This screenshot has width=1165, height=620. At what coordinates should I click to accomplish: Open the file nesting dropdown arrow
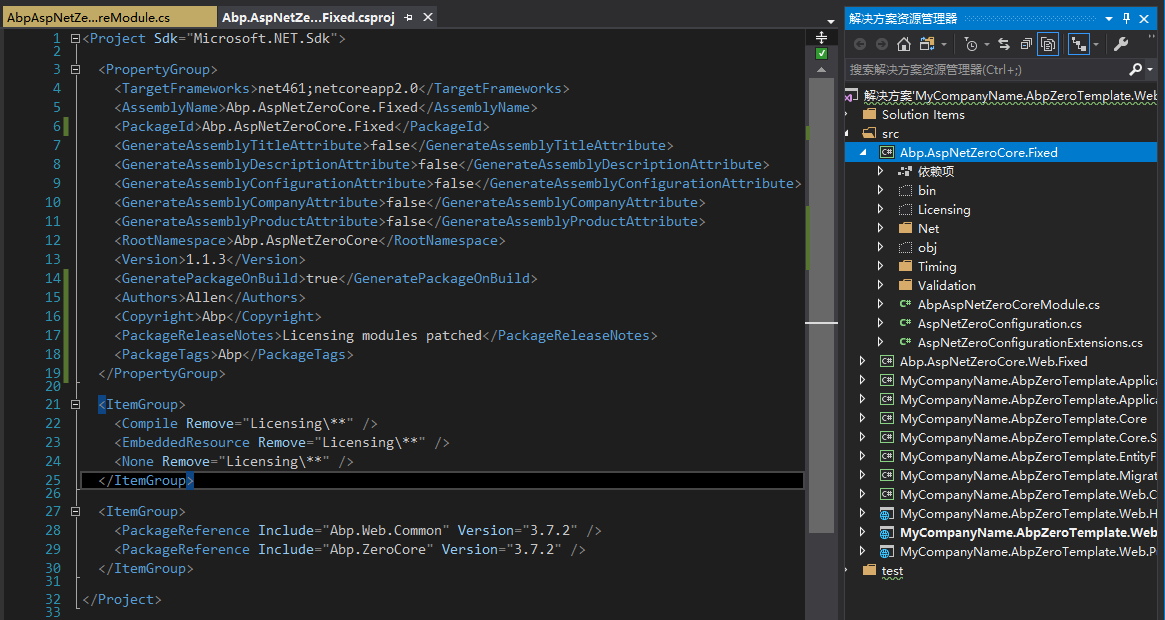[1096, 45]
